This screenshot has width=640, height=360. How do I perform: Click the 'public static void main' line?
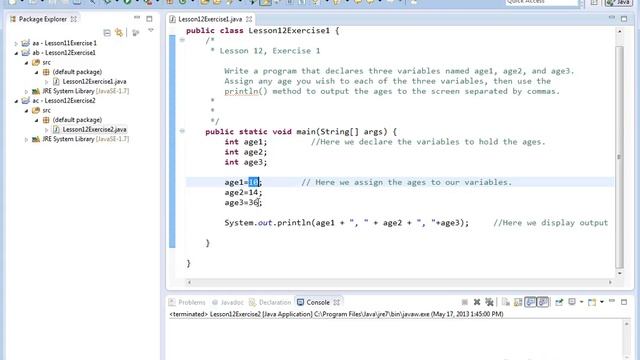tap(301, 131)
